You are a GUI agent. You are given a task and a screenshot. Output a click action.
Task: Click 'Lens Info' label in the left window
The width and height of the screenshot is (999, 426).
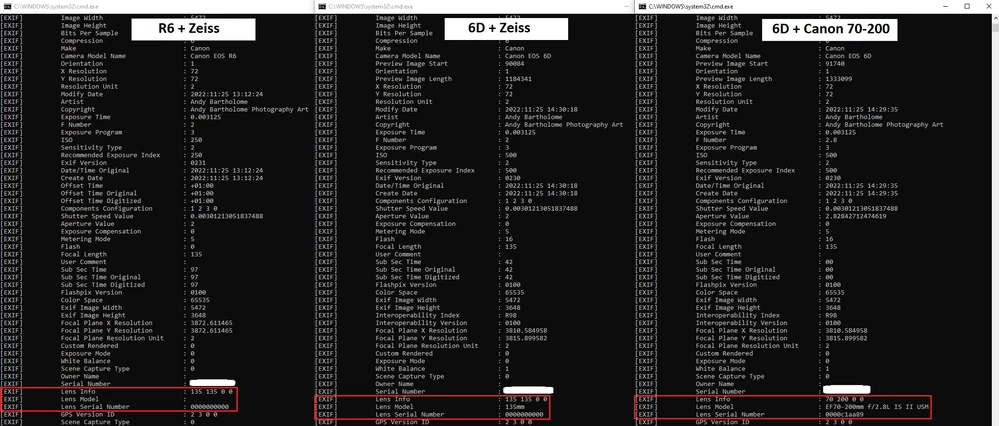[x=78, y=392]
